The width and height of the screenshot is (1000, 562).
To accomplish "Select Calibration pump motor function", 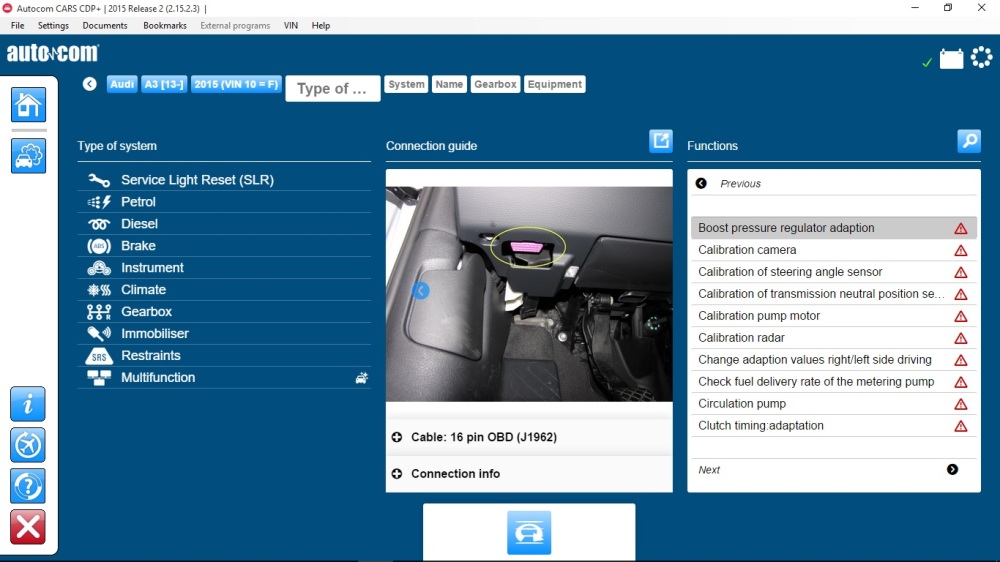I will (x=834, y=316).
